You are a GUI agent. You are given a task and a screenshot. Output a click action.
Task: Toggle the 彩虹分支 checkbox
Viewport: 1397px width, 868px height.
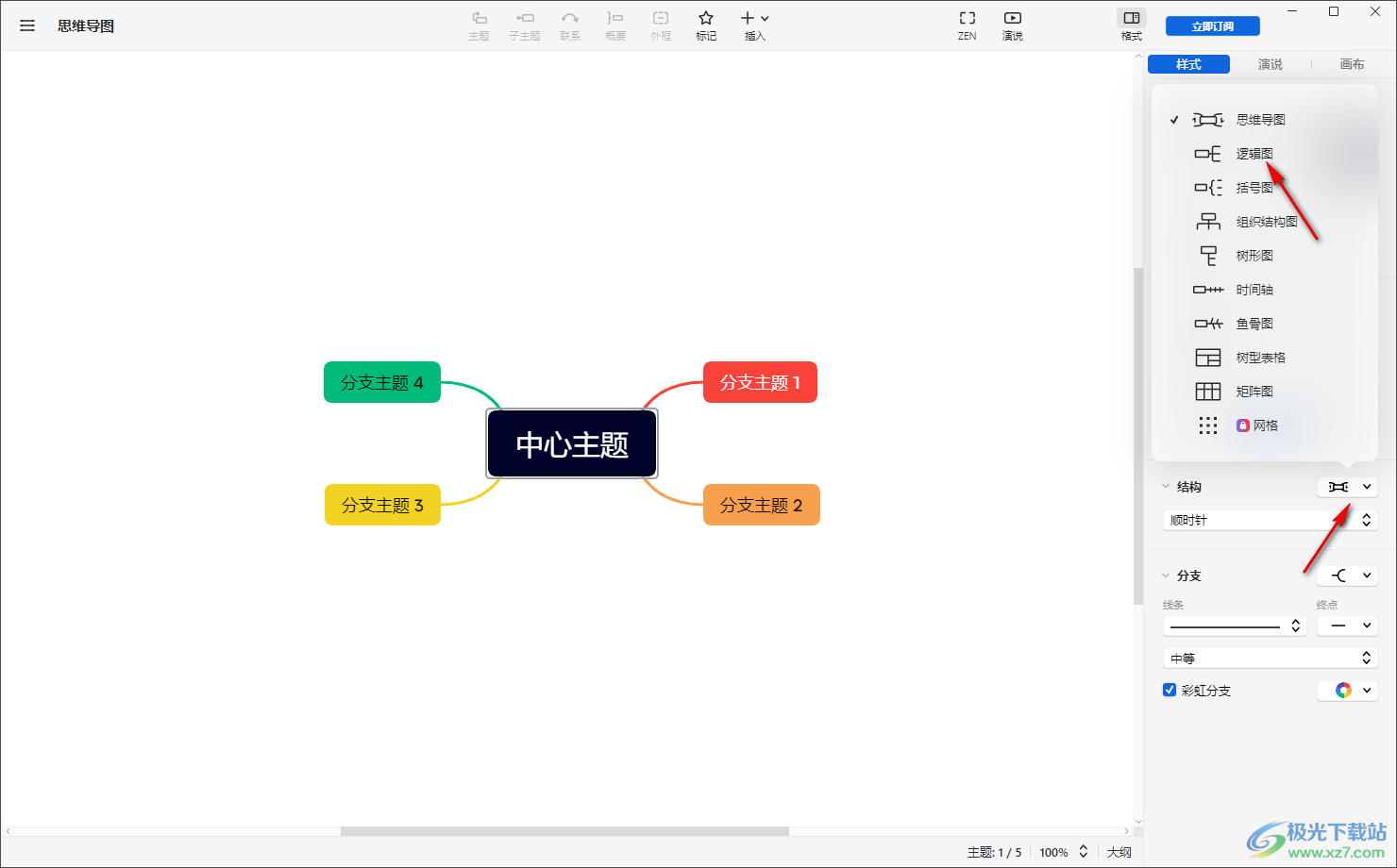point(1170,690)
